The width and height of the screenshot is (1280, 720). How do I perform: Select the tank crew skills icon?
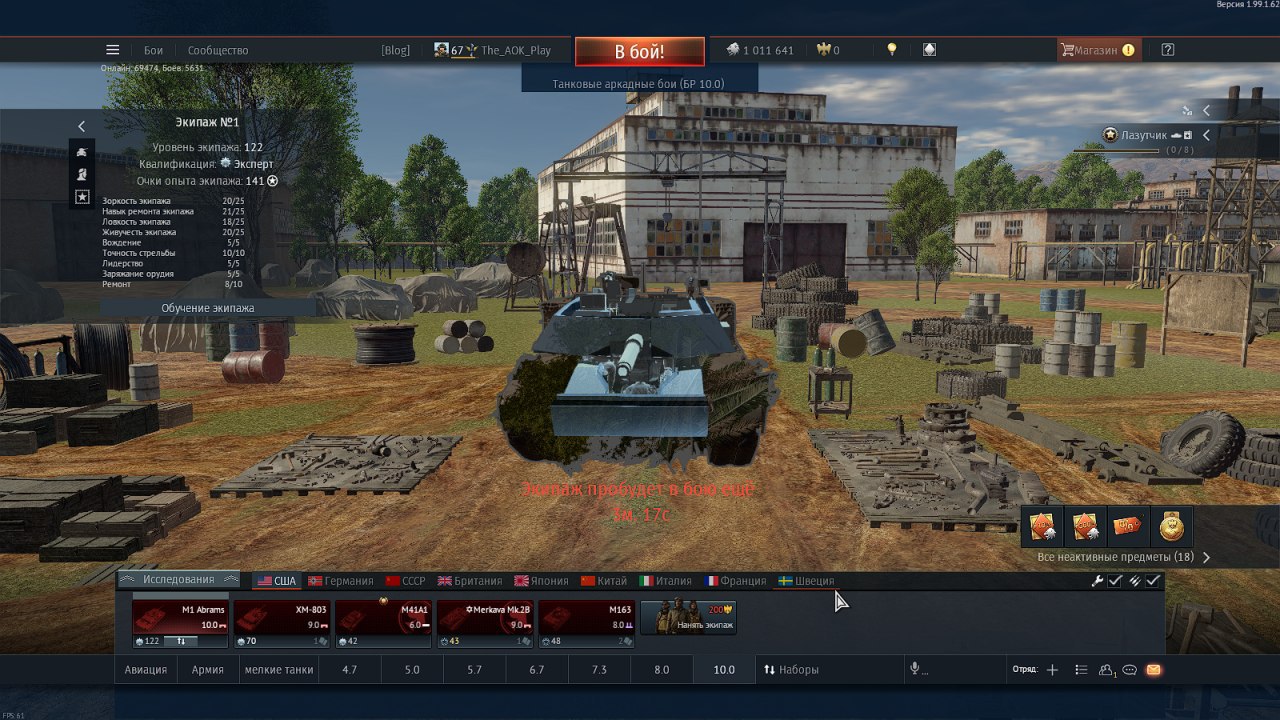82,151
